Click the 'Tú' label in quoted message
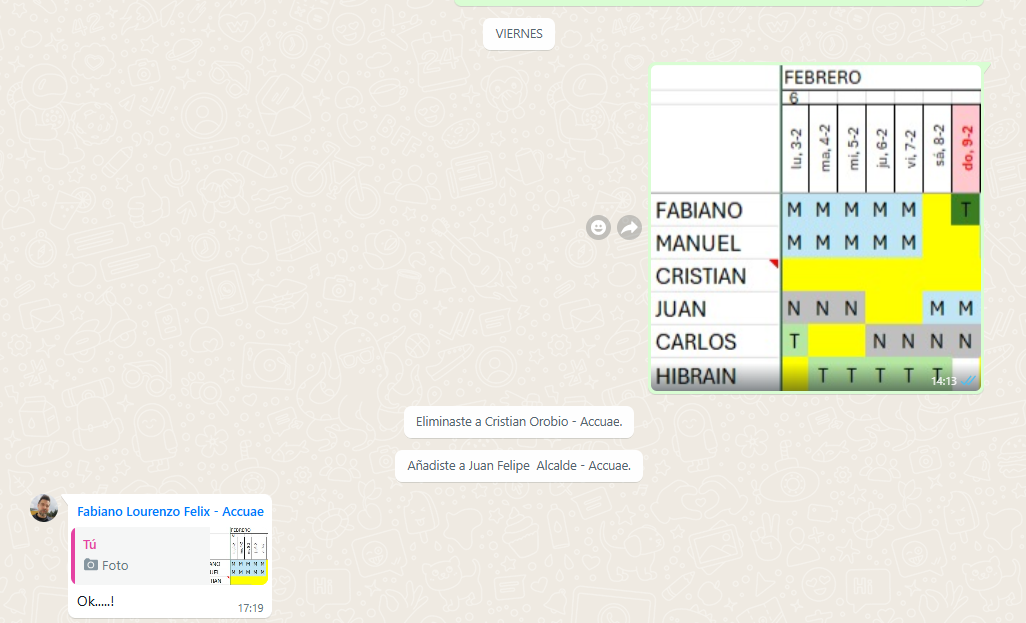This screenshot has height=623, width=1026. click(x=90, y=545)
